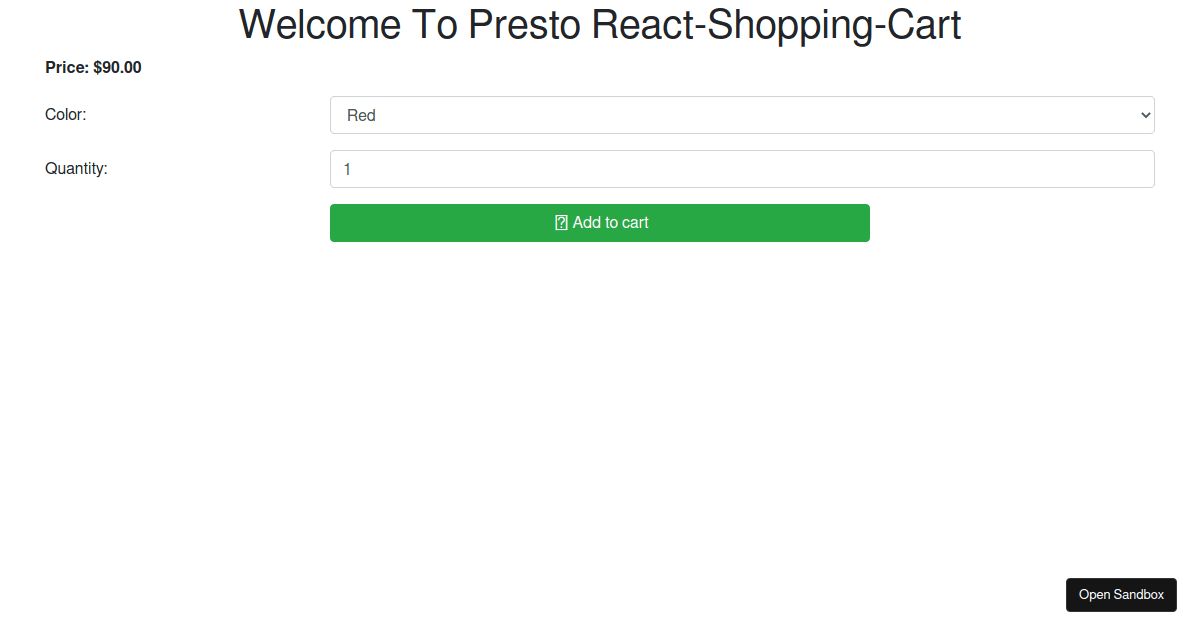Click the Color select chevron arrow
Screen dimensions: 1200x630
(1146, 115)
